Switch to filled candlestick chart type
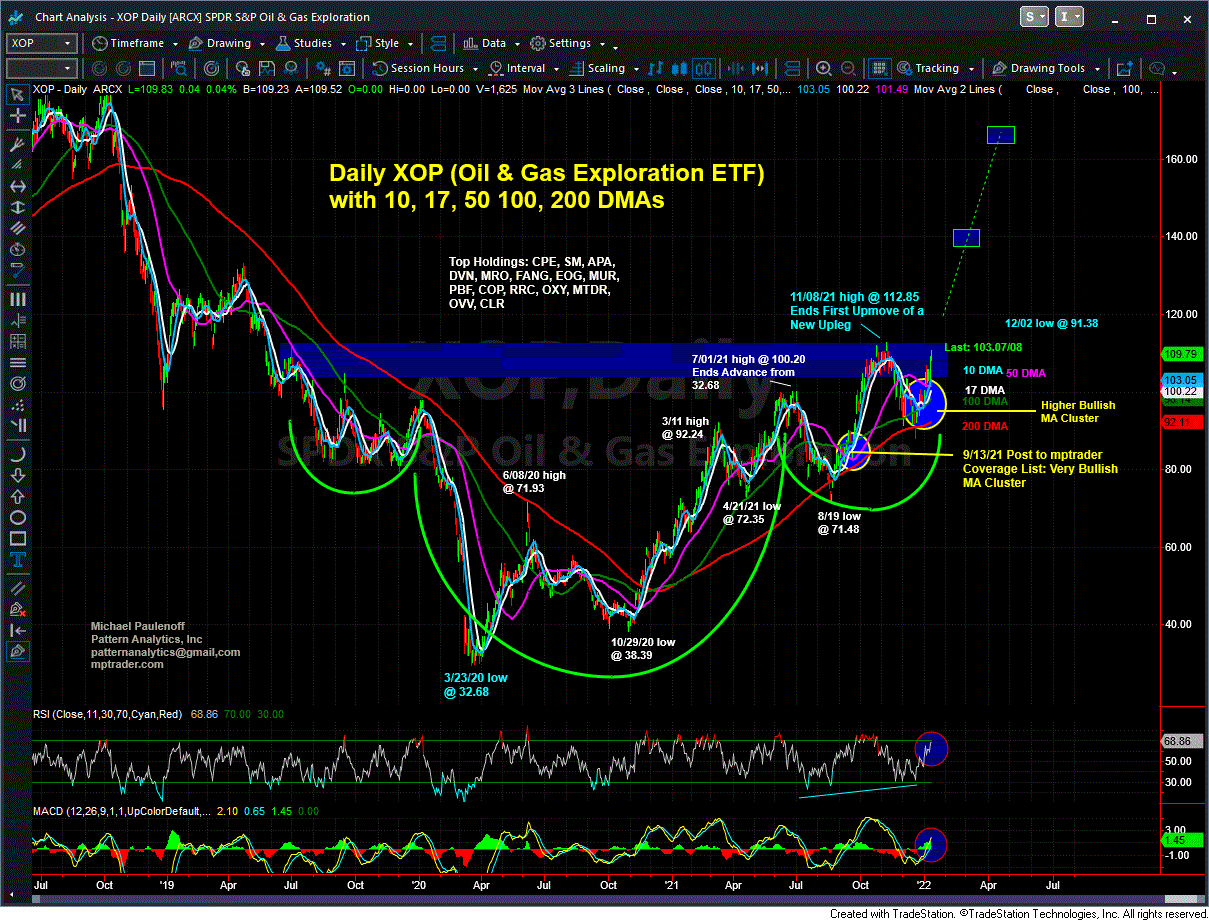The height and width of the screenshot is (920, 1209). pos(679,68)
